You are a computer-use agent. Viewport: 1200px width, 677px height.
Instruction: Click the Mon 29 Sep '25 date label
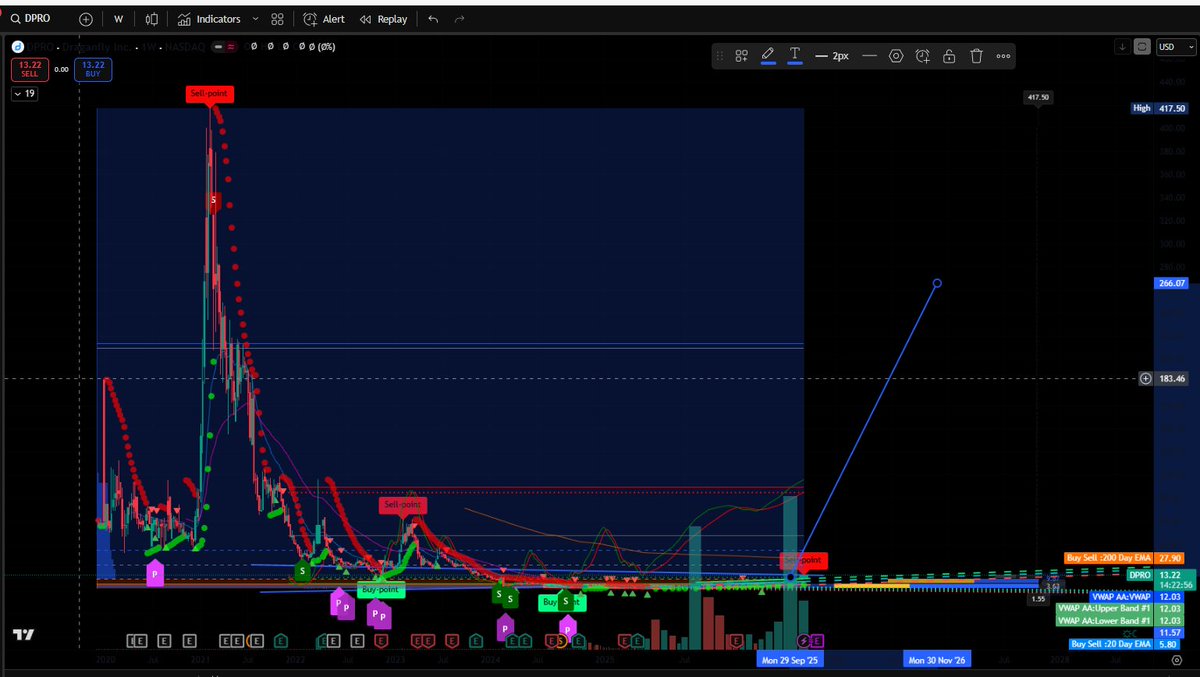(789, 660)
